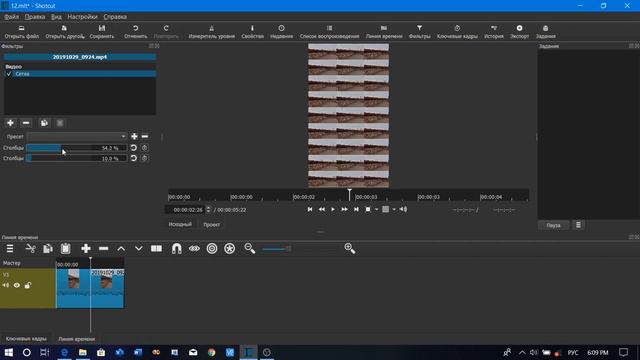Open the Фильтры panel from toolbar
The width and height of the screenshot is (640, 360).
click(x=419, y=32)
